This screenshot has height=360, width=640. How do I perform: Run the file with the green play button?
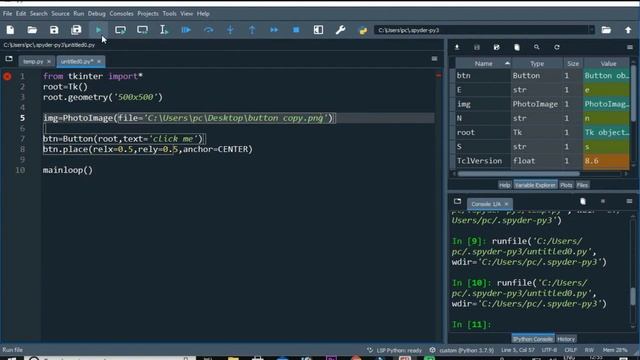click(x=98, y=30)
